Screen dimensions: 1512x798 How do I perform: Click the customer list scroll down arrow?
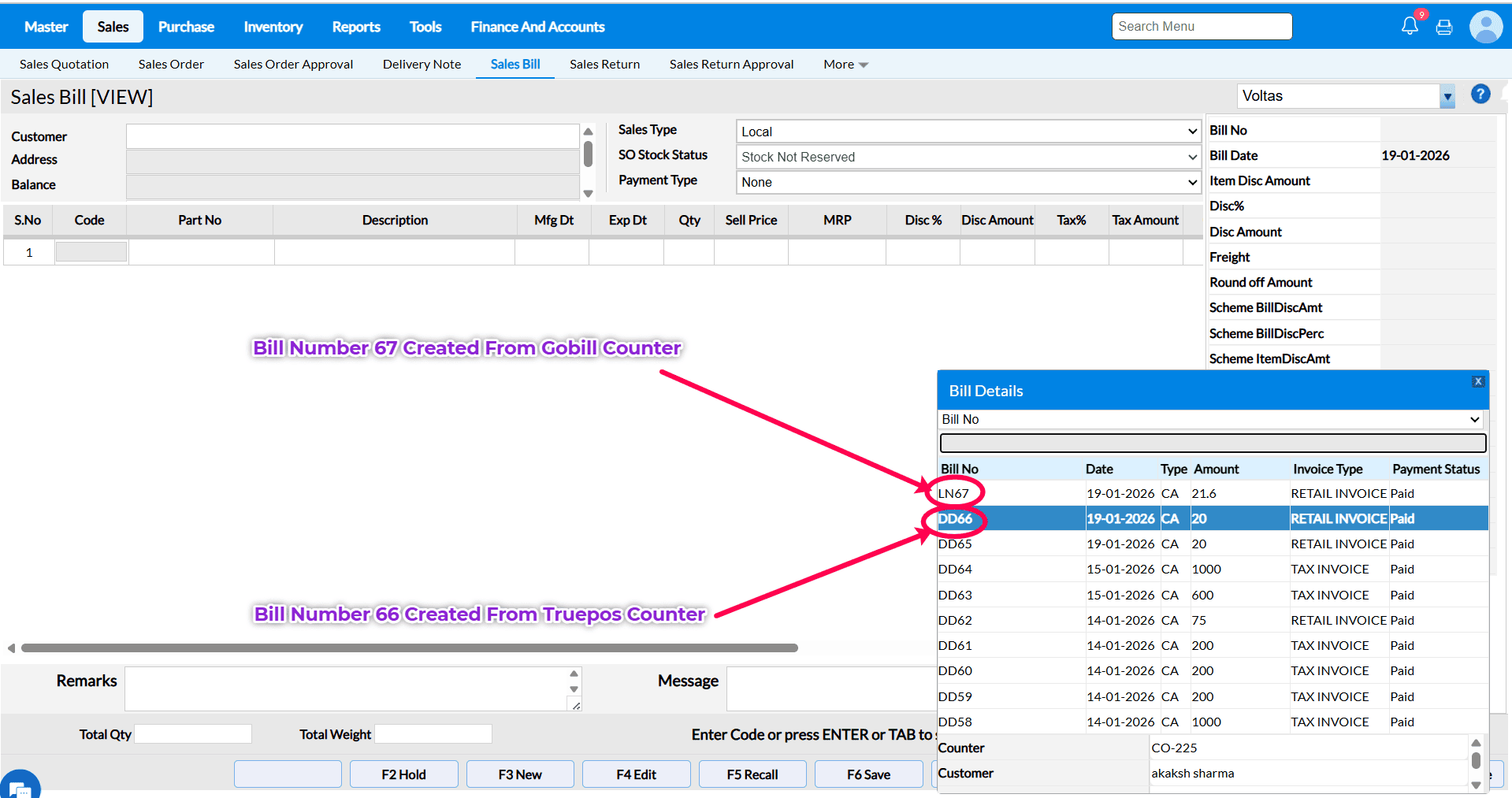click(588, 194)
